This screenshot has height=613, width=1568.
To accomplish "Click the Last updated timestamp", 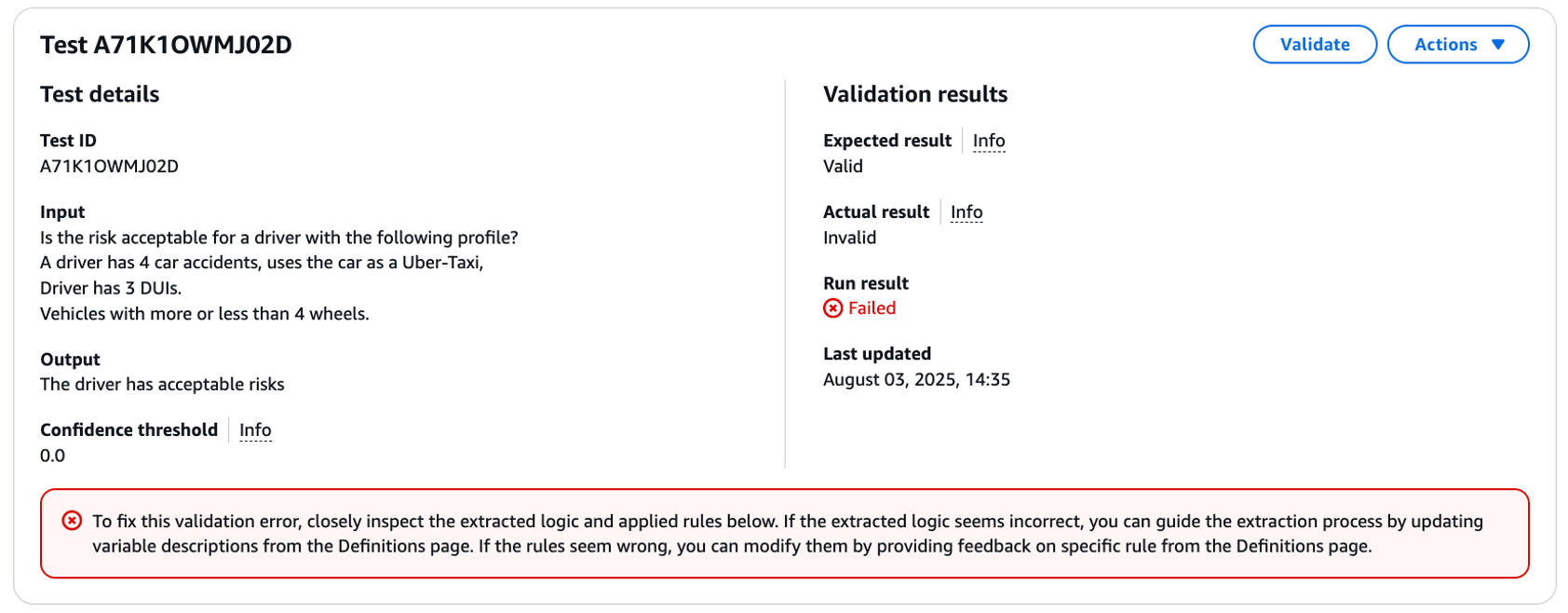I will click(x=916, y=379).
